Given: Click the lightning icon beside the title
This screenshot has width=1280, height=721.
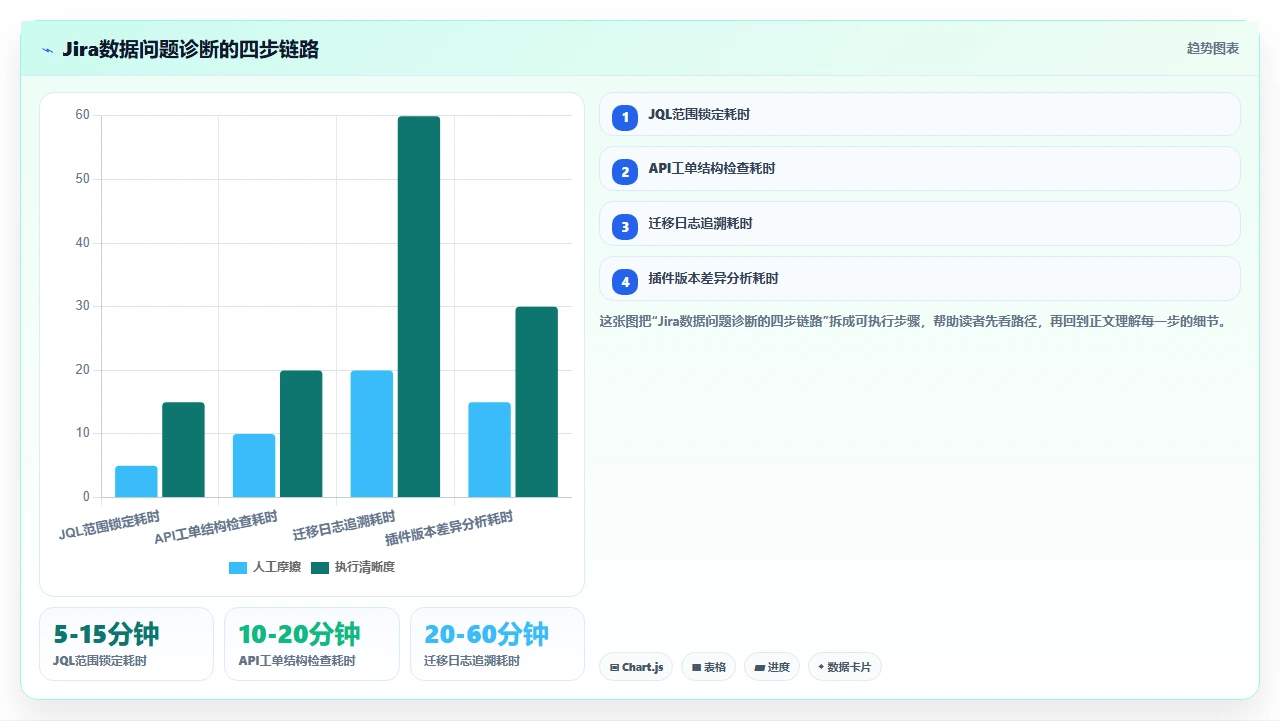Looking at the screenshot, I should click(47, 50).
